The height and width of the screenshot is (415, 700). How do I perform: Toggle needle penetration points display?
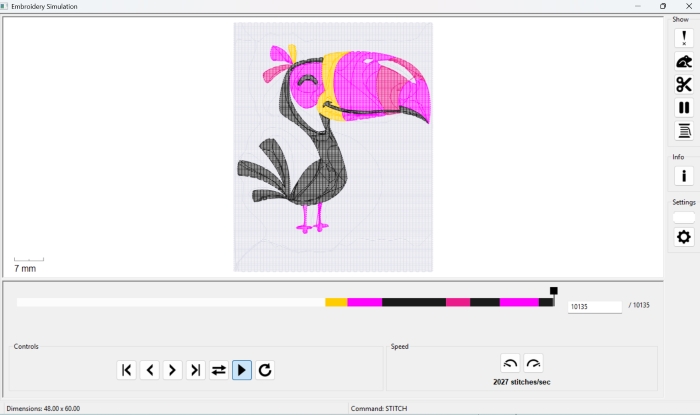684,38
